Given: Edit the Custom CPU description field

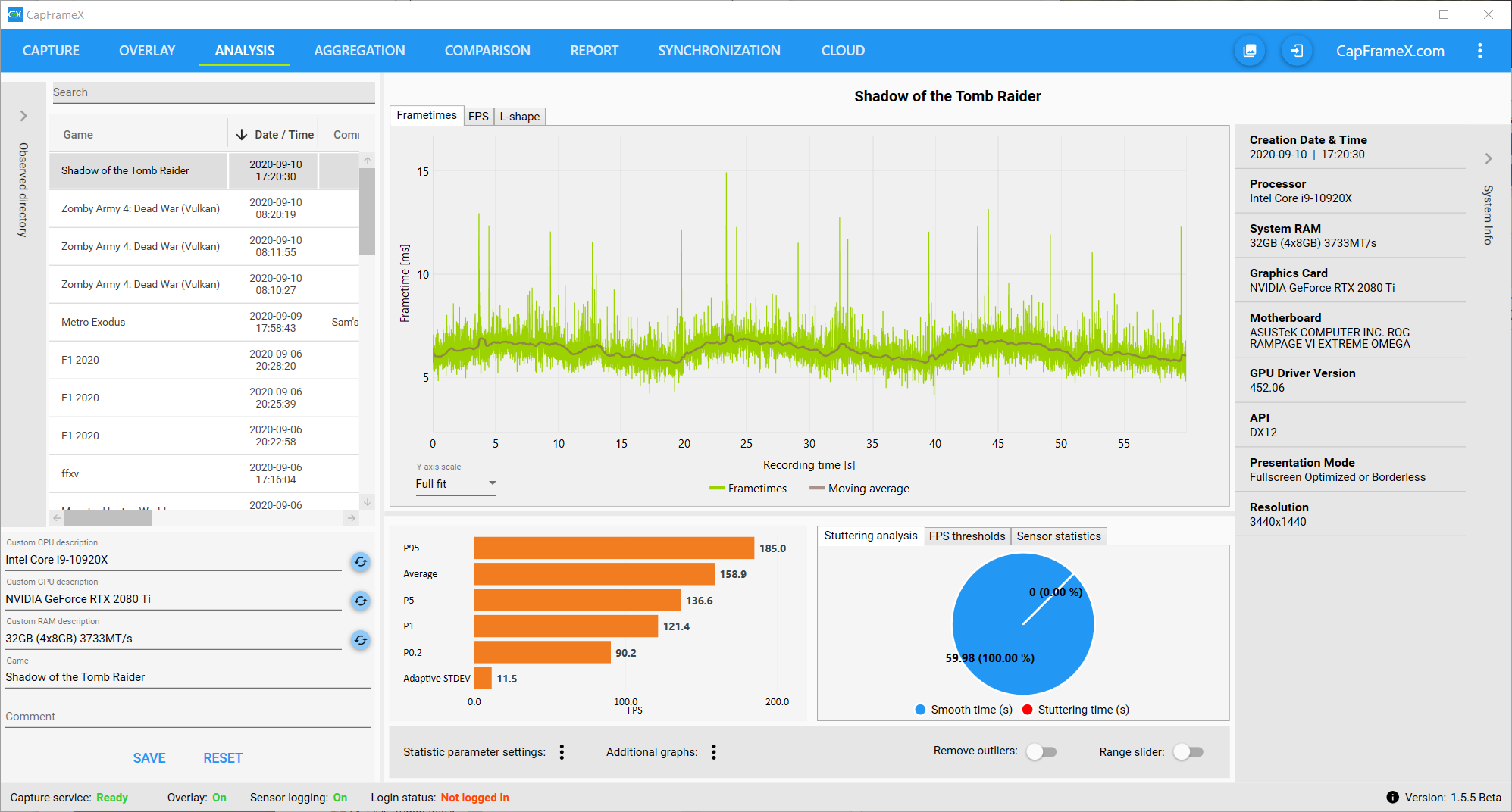Looking at the screenshot, I should point(174,560).
